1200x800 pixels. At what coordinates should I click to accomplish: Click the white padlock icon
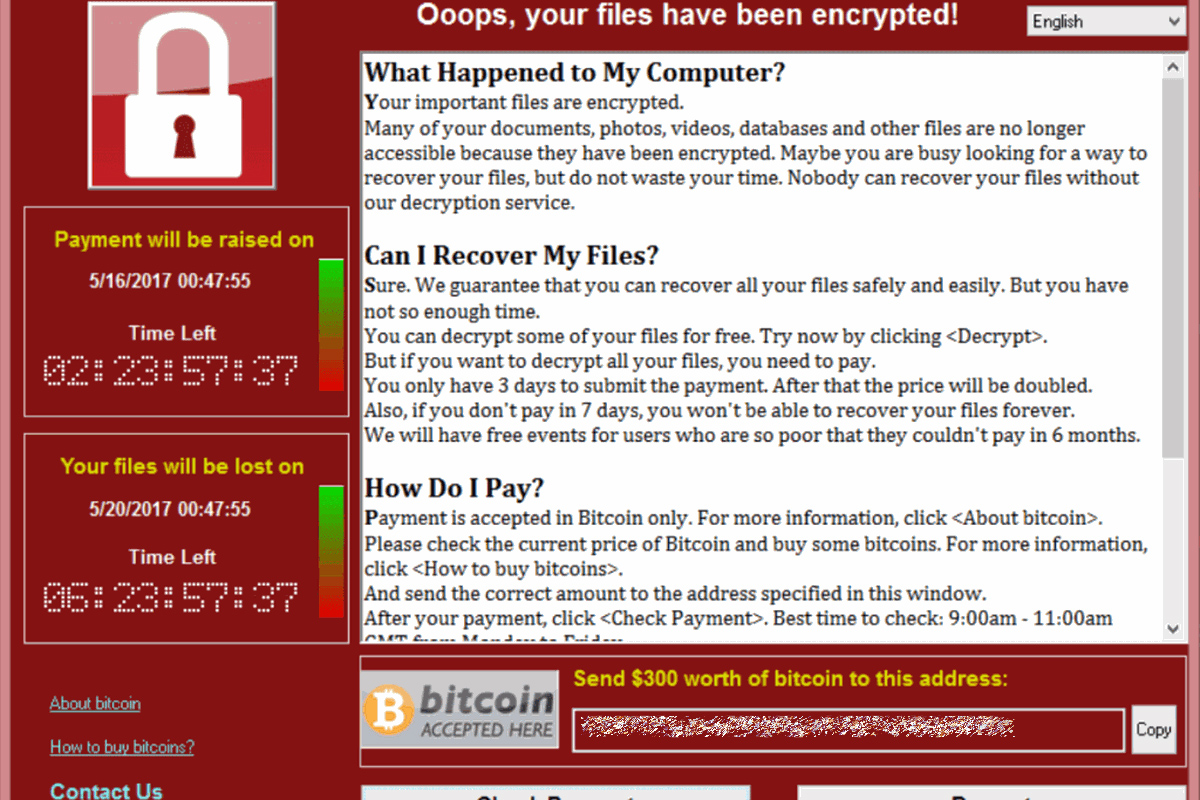point(183,95)
